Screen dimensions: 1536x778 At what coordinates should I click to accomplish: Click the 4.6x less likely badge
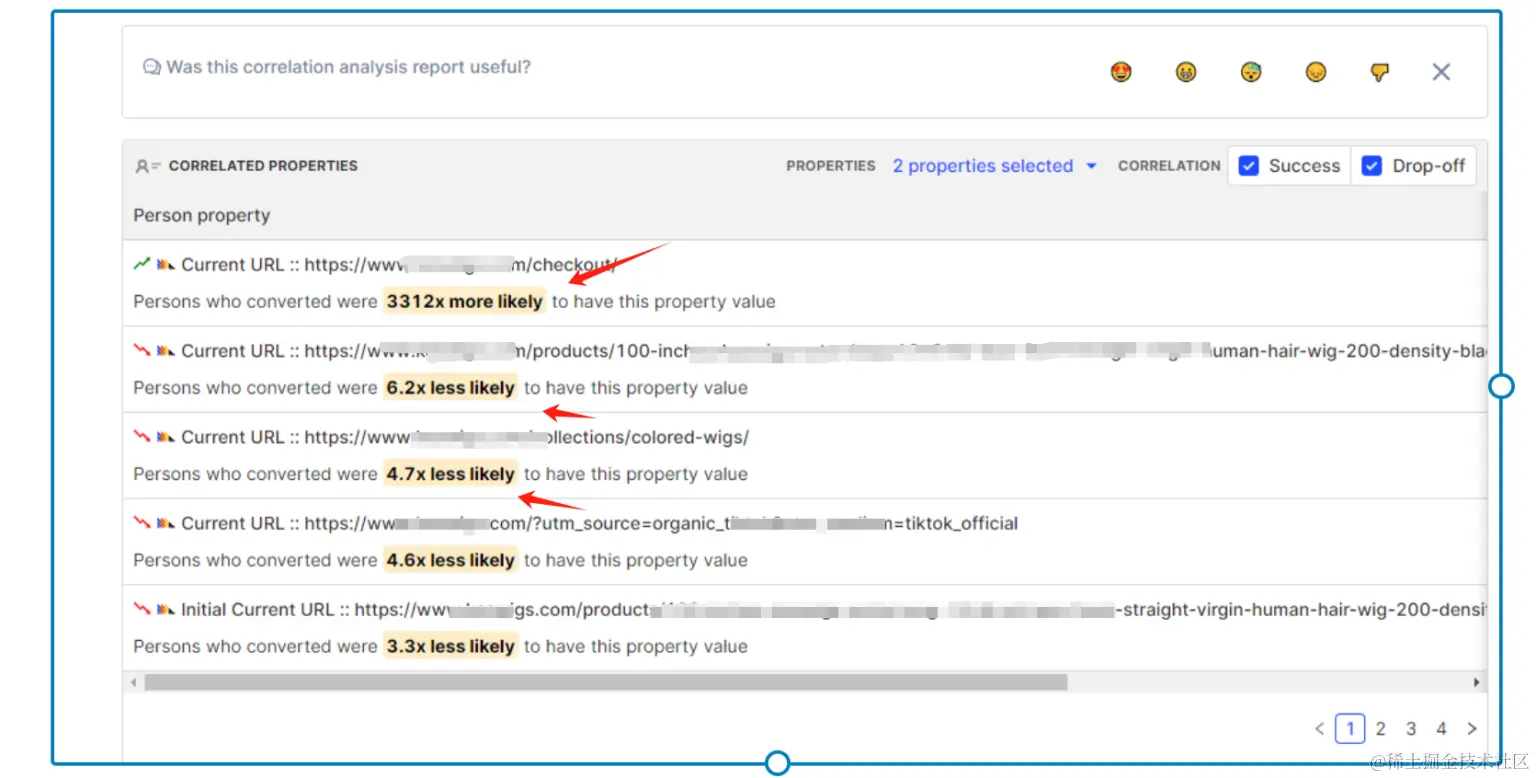tap(451, 560)
